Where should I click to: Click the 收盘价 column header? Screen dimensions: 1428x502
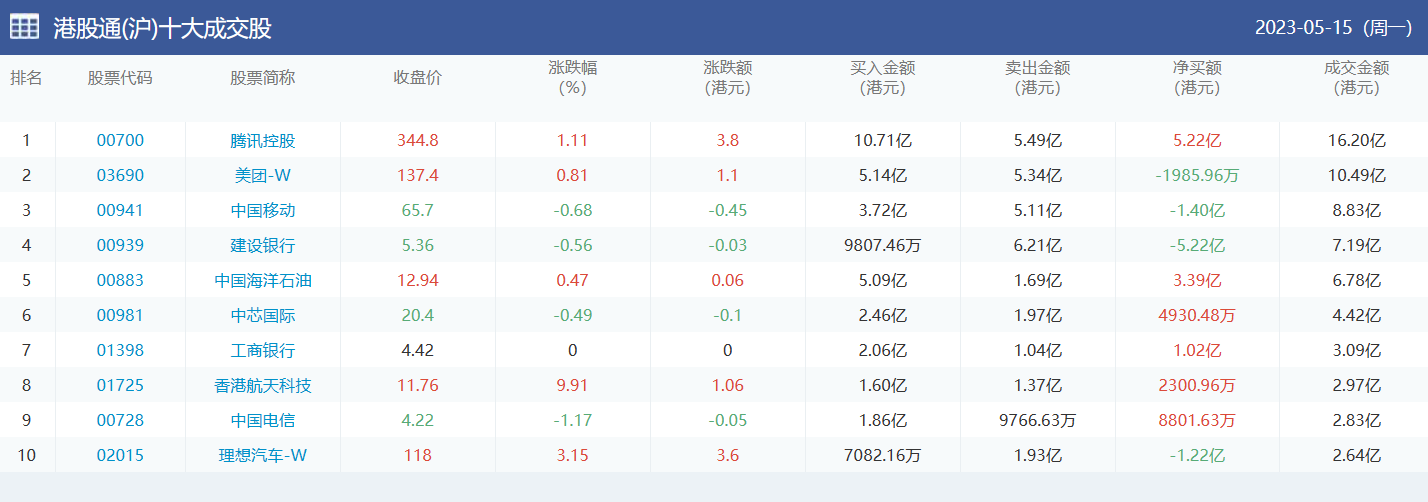click(x=418, y=78)
